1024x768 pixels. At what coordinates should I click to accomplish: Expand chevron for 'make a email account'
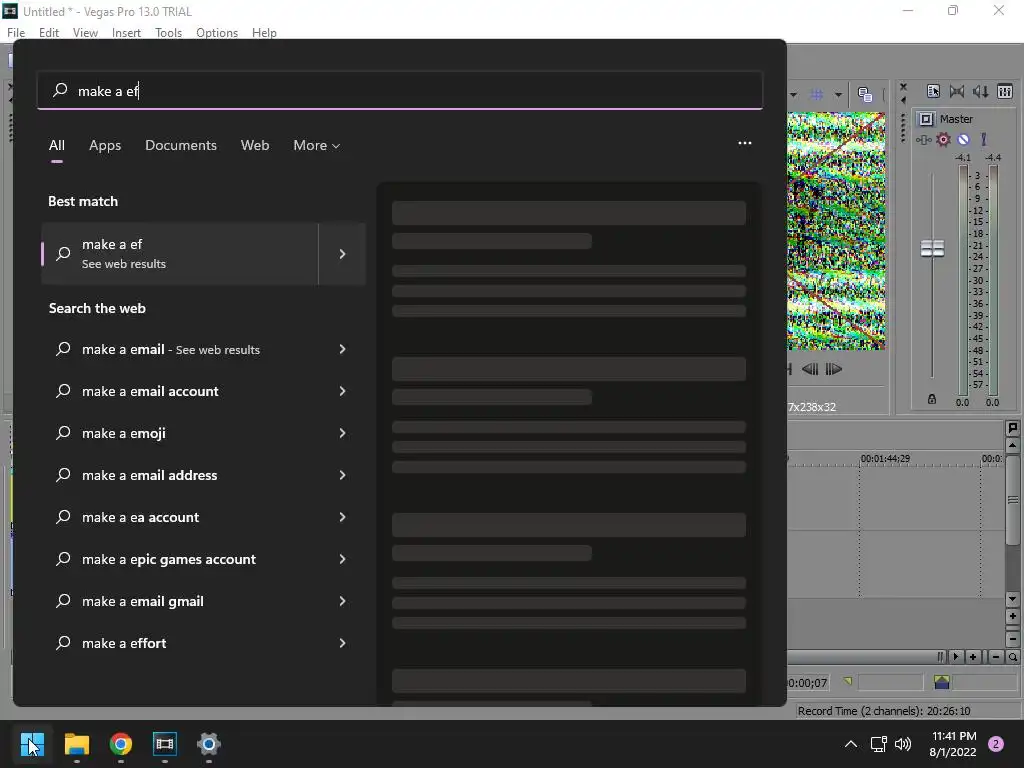(342, 391)
